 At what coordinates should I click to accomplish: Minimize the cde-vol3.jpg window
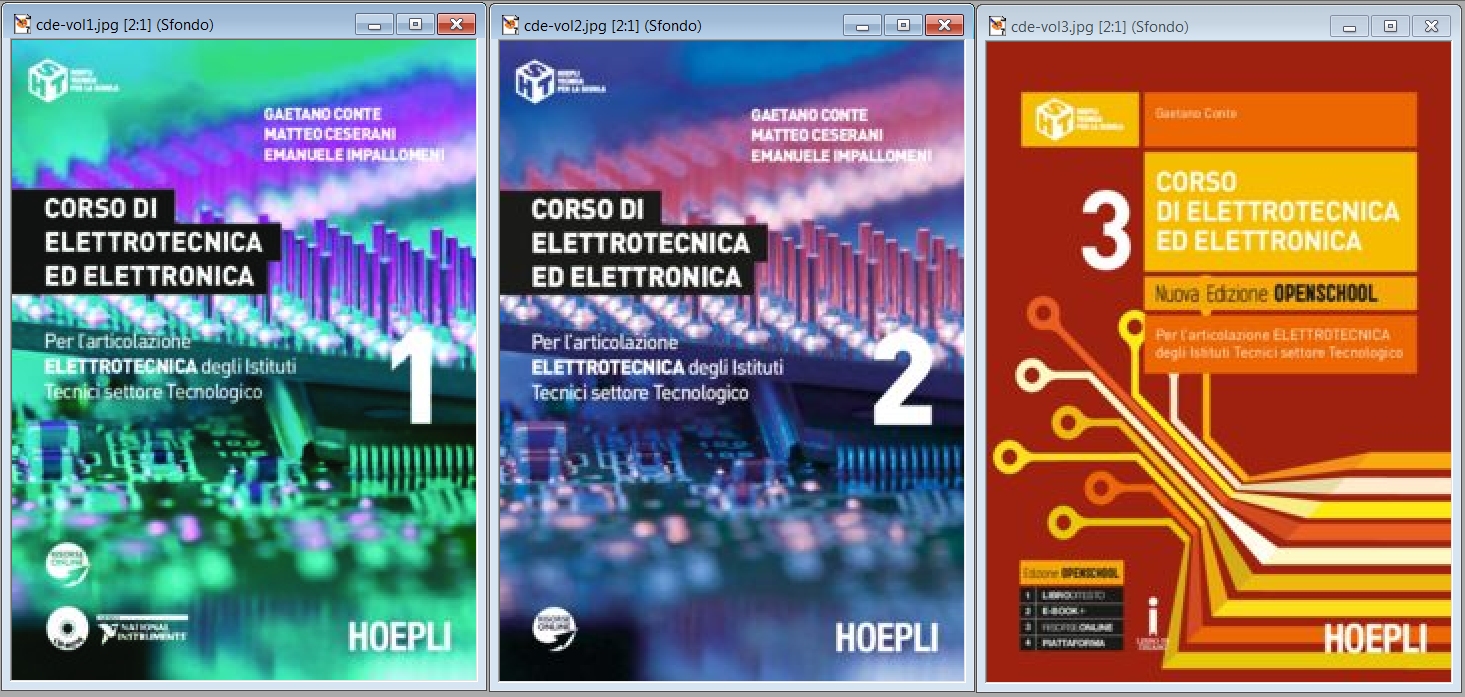click(x=1350, y=26)
